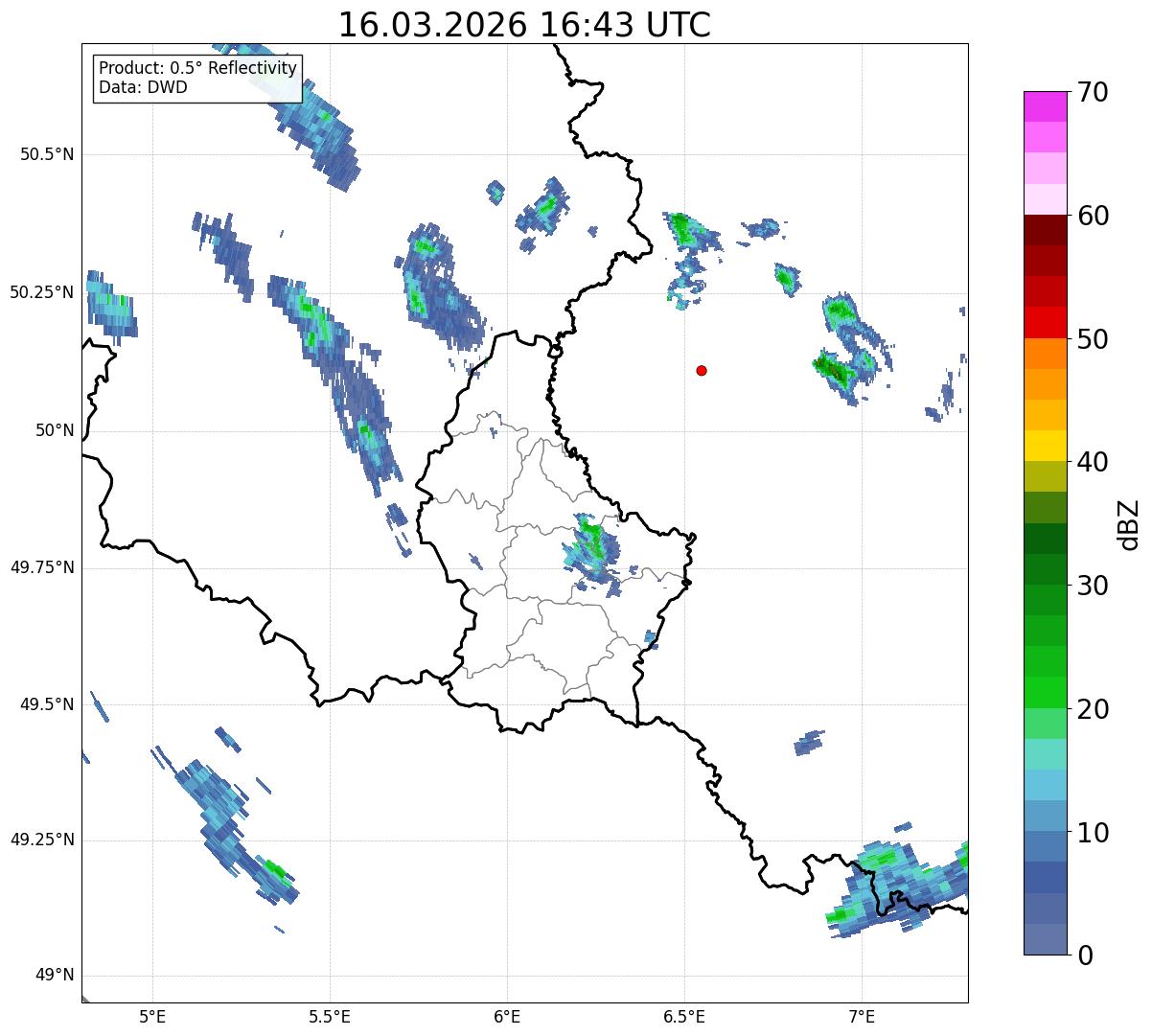The image size is (1152, 1036).
Task: Select the Product: 0.5° Reflectivity label
Action: pyautogui.click(x=197, y=69)
